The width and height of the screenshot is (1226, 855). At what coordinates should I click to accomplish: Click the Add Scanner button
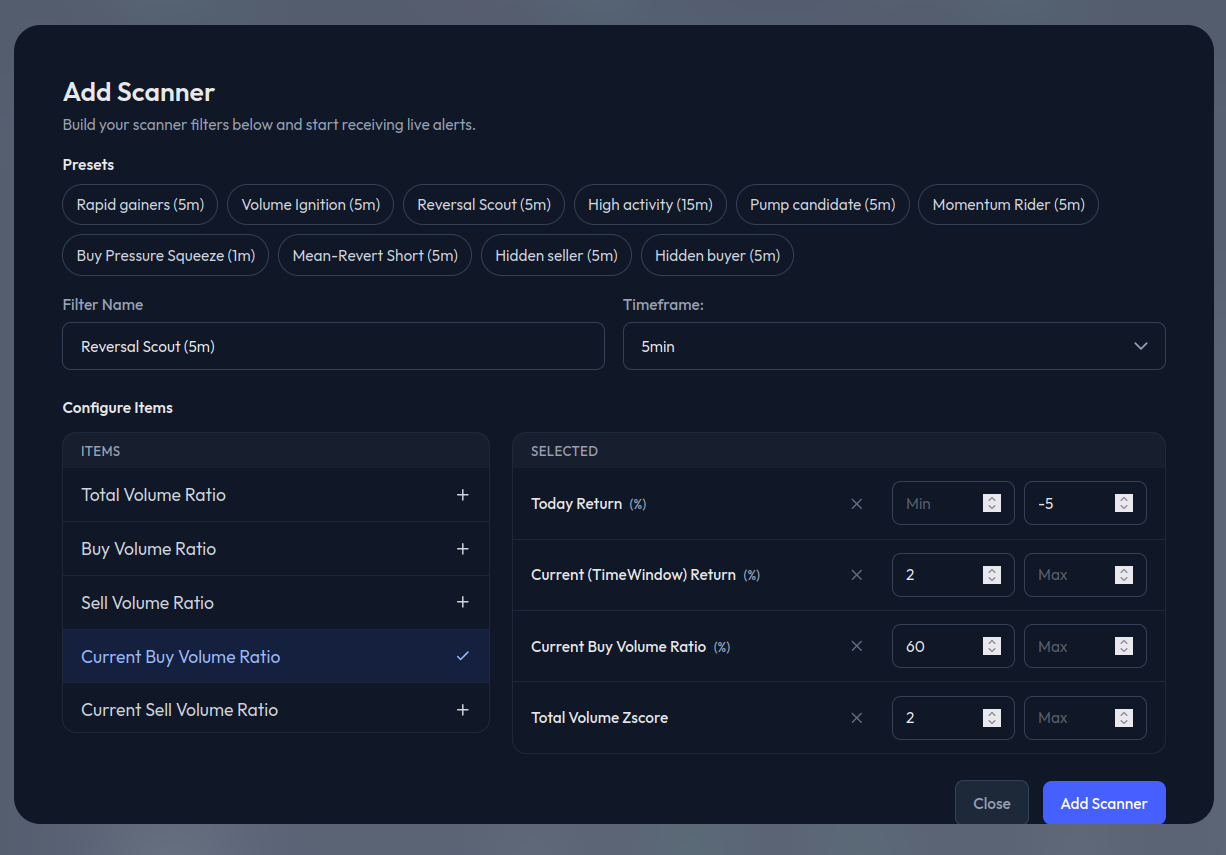point(1103,803)
